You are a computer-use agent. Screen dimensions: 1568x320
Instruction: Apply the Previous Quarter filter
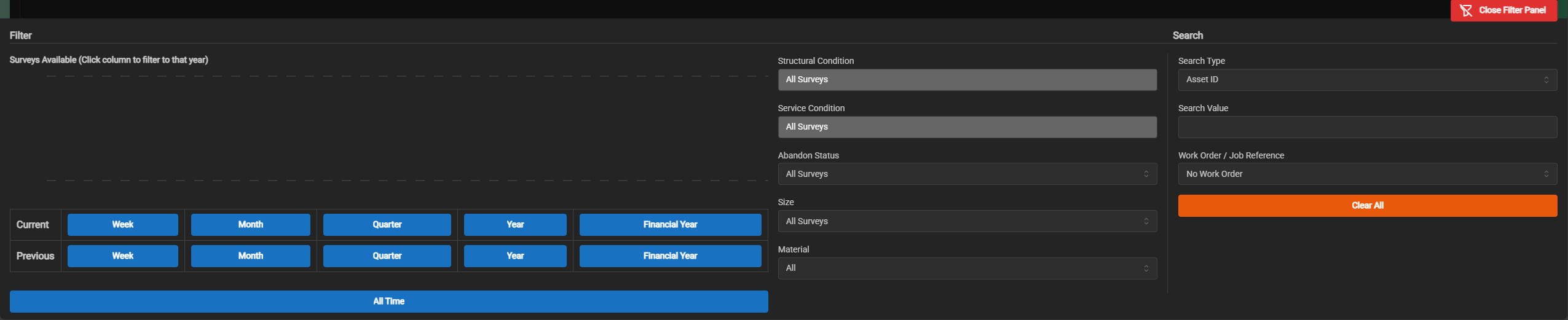(387, 256)
